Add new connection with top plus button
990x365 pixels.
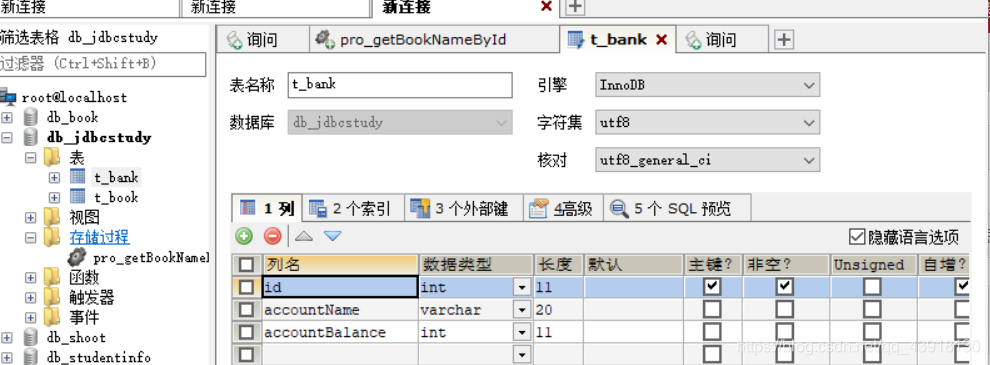(575, 7)
